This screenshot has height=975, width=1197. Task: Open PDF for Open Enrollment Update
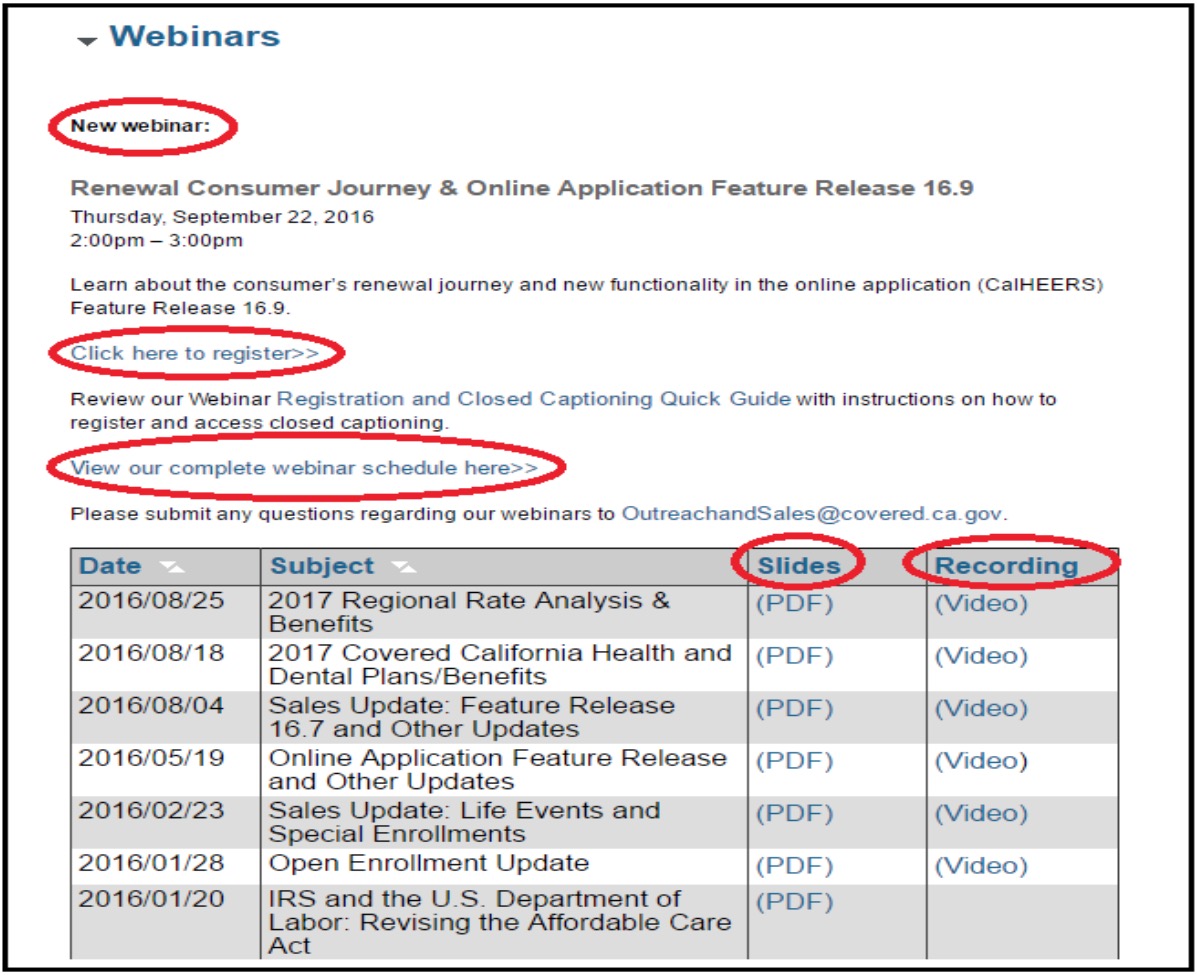[x=794, y=865]
